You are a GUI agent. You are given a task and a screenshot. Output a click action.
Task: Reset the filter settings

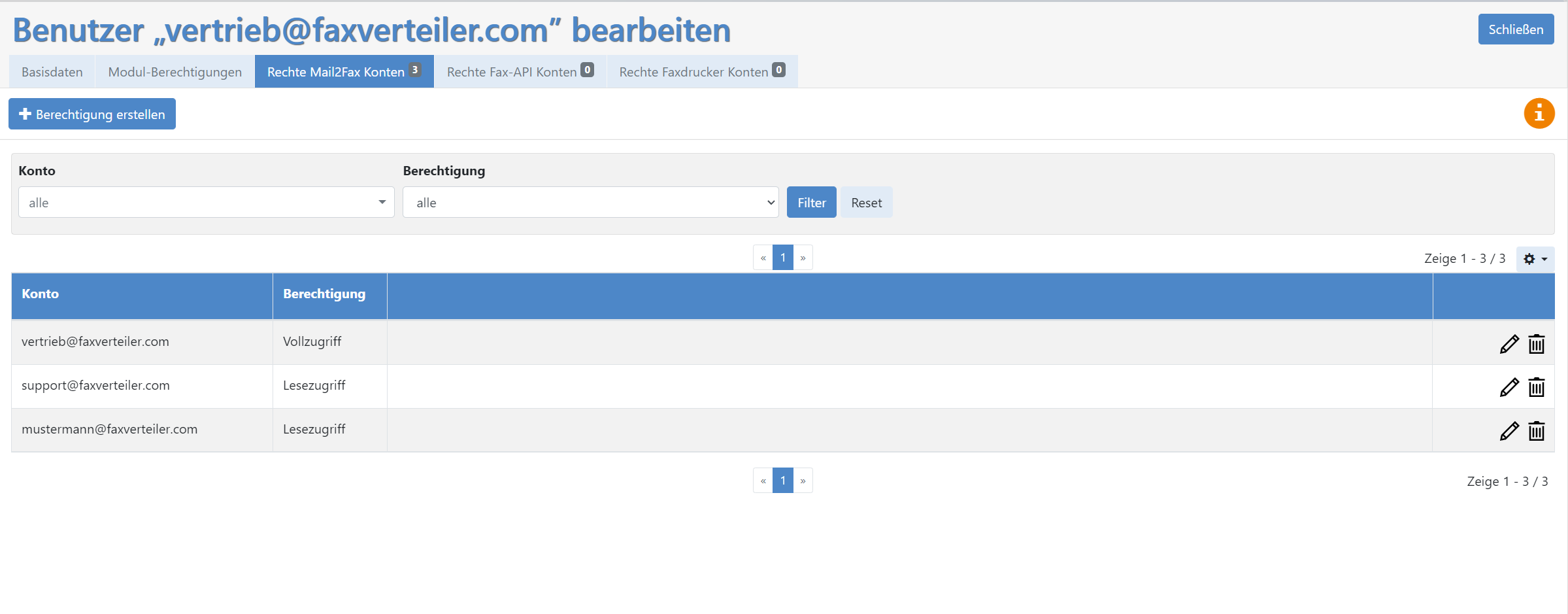pyautogui.click(x=866, y=202)
